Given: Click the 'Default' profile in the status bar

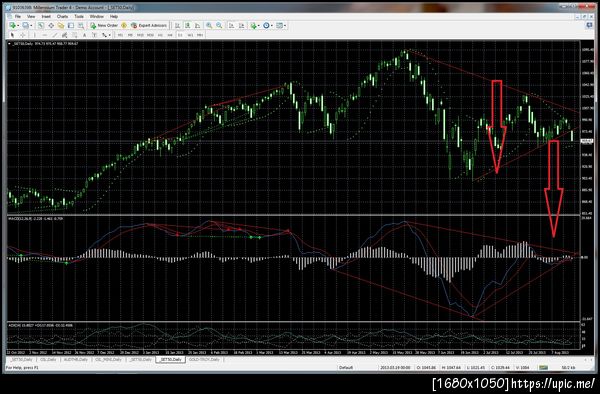Looking at the screenshot, I should click(x=346, y=368).
